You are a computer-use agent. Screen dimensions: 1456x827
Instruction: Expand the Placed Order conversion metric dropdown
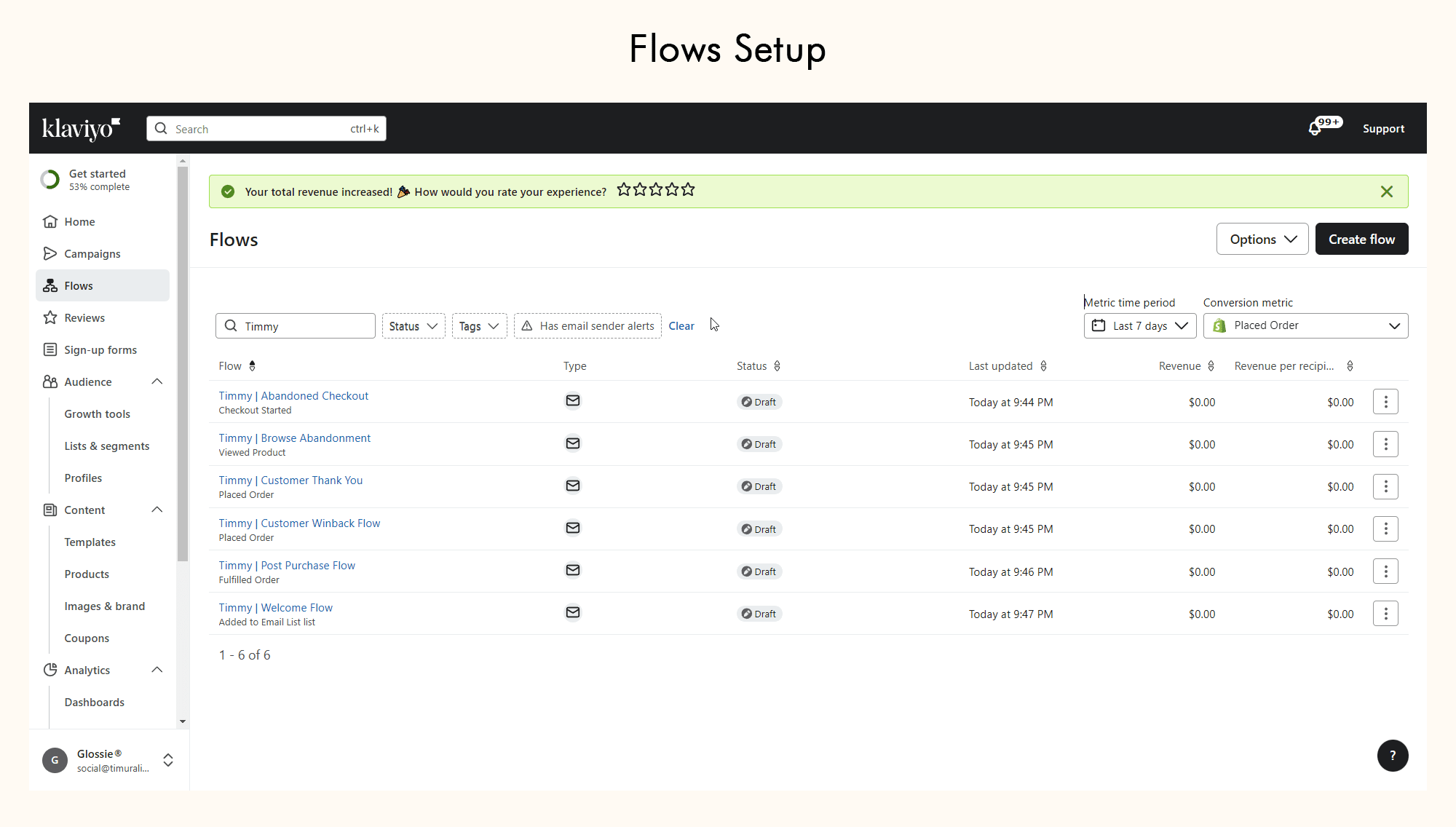pyautogui.click(x=1305, y=325)
